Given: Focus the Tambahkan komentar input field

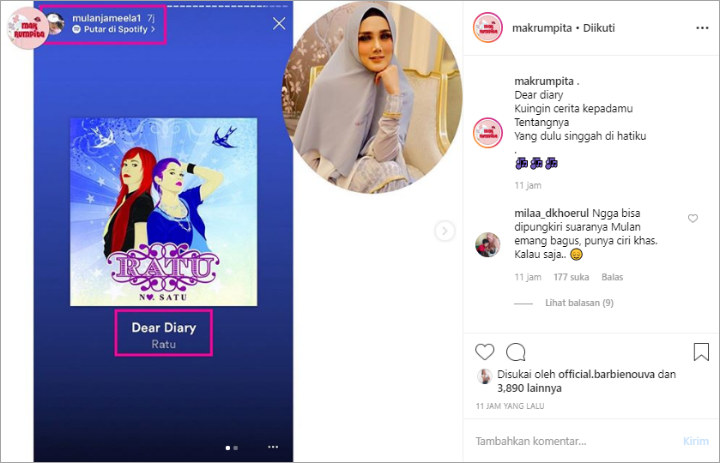Looking at the screenshot, I should pos(576,441).
